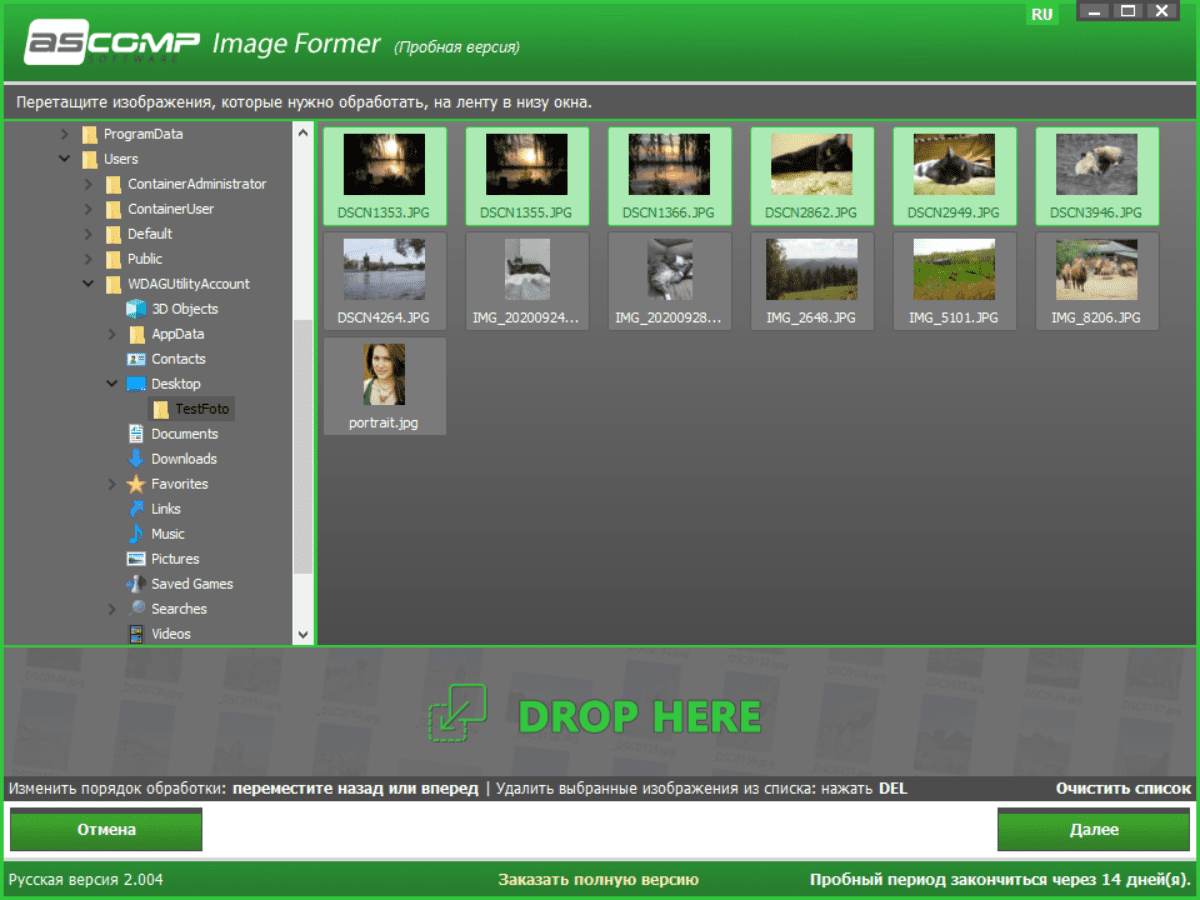
Task: Select thumbnail DSCN3946.JPG
Action: pyautogui.click(x=1097, y=176)
